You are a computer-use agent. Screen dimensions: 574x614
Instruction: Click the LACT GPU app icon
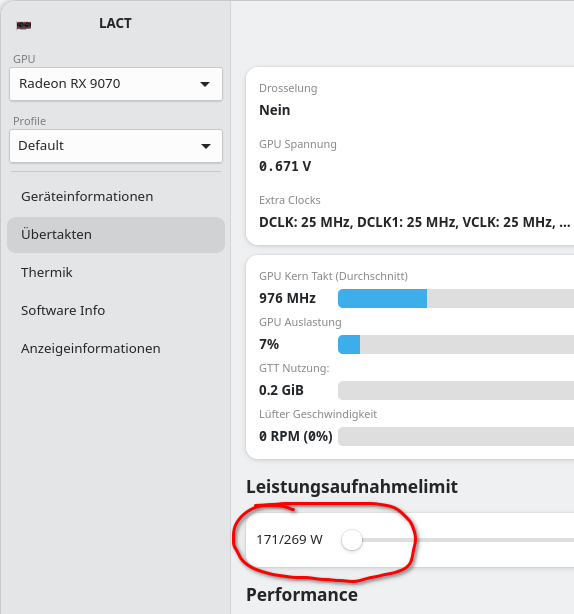(24, 26)
